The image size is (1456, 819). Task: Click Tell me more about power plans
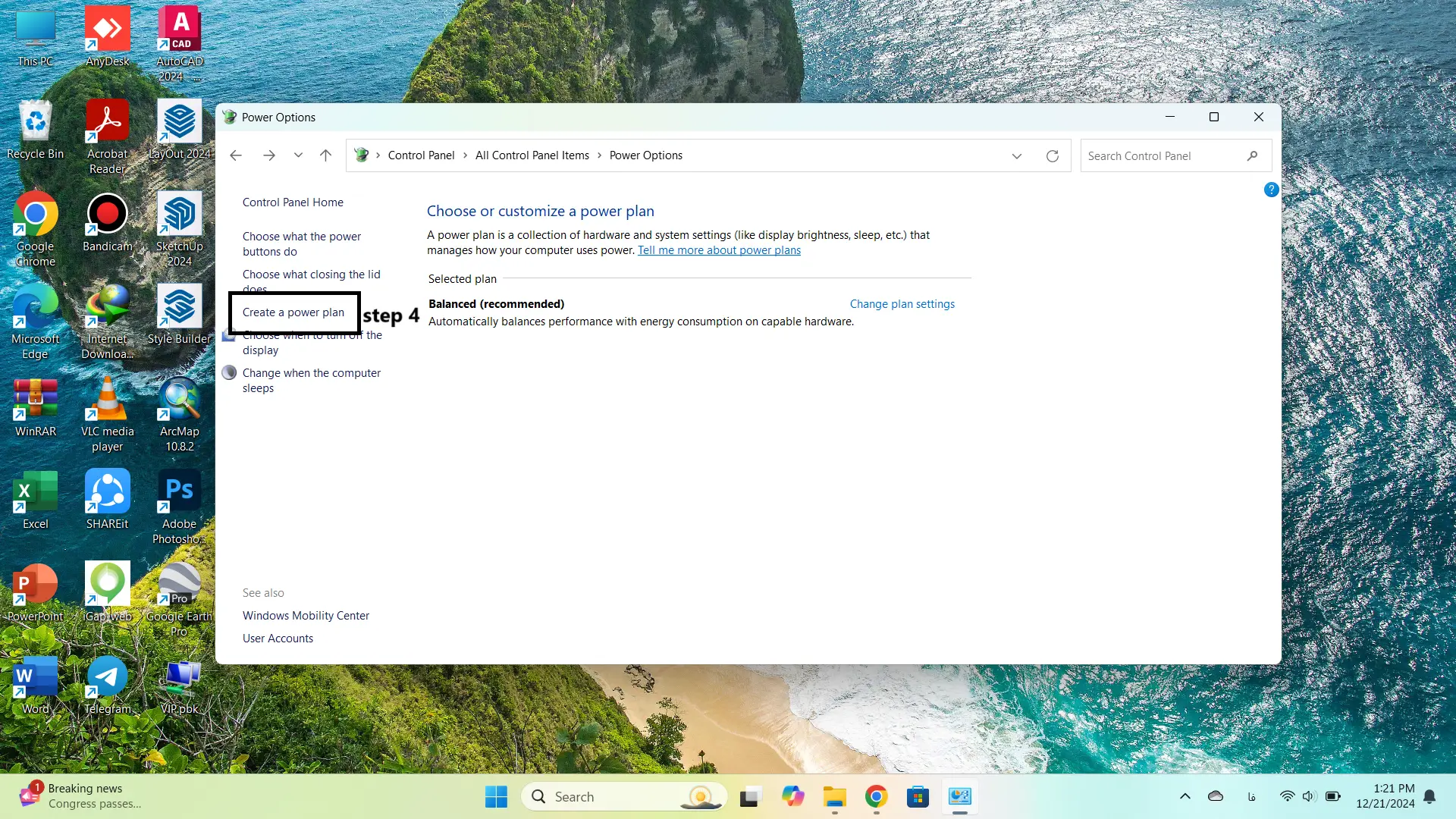click(x=718, y=250)
